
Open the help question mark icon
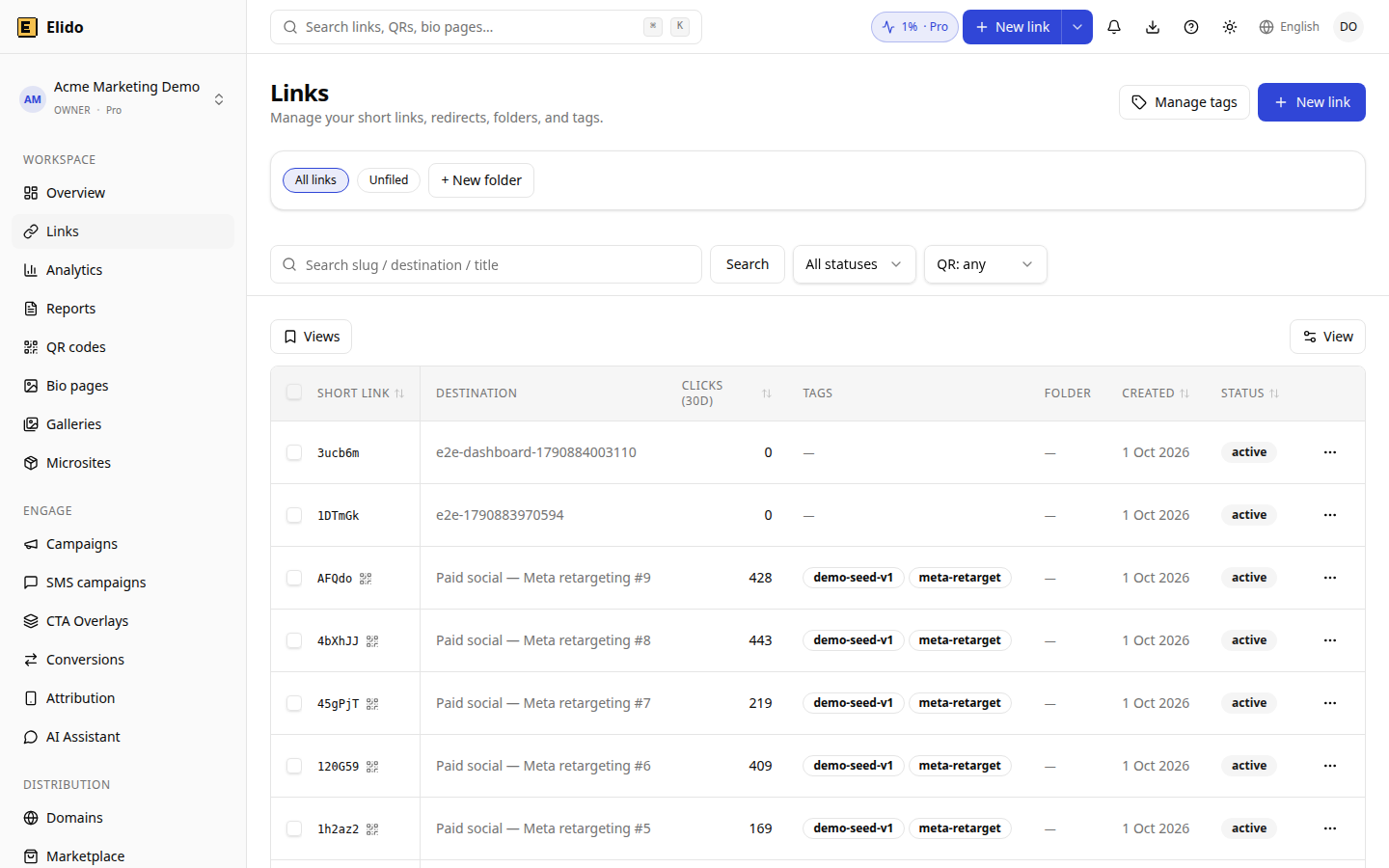click(1191, 27)
